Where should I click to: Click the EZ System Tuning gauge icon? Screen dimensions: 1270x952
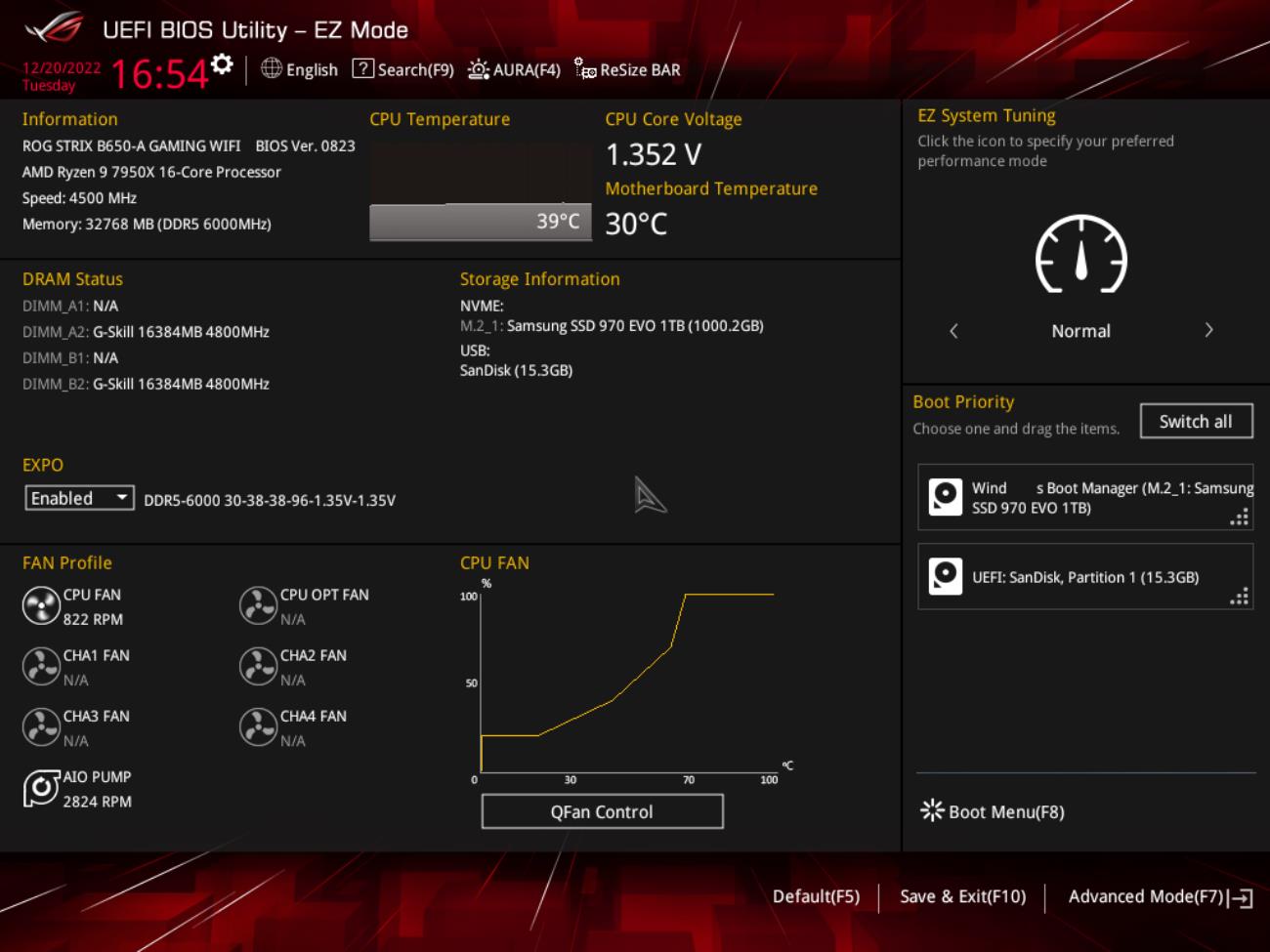click(x=1081, y=254)
